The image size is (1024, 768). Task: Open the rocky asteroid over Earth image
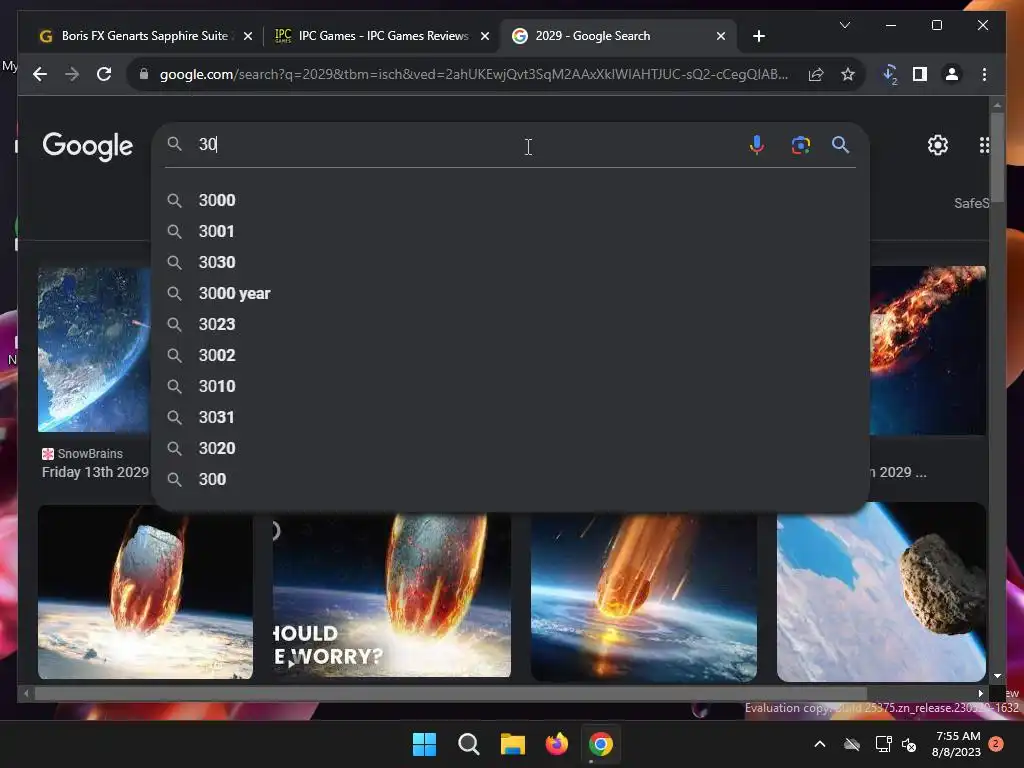[881, 592]
